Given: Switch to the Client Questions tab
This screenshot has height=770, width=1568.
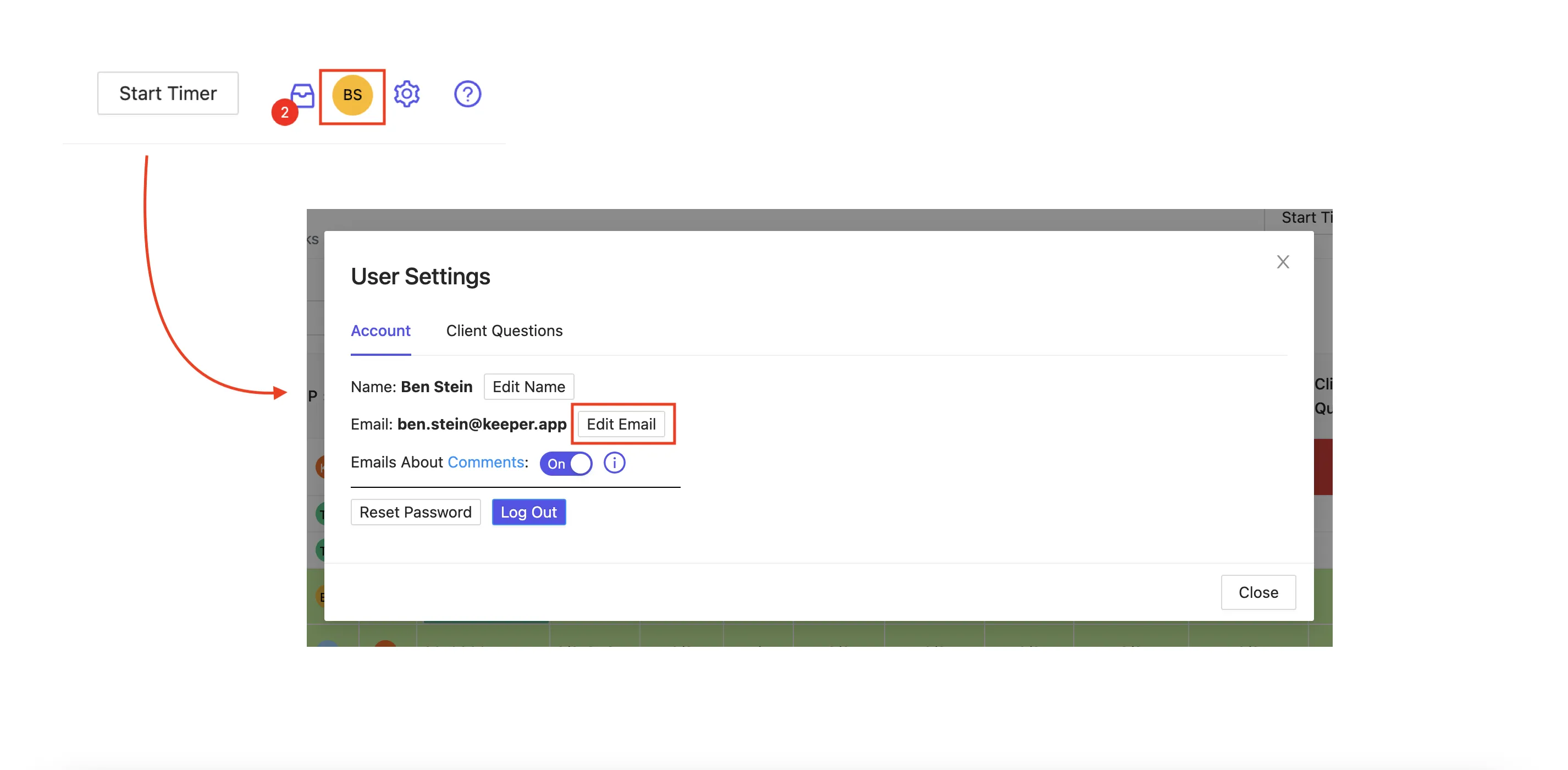Looking at the screenshot, I should pos(504,331).
